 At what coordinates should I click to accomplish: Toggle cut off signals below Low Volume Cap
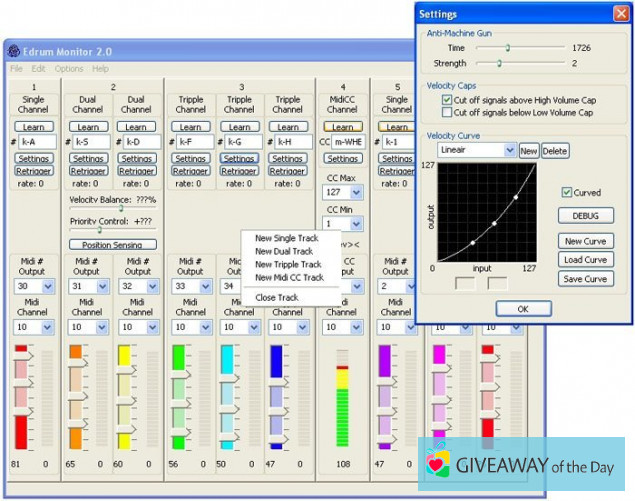click(446, 112)
